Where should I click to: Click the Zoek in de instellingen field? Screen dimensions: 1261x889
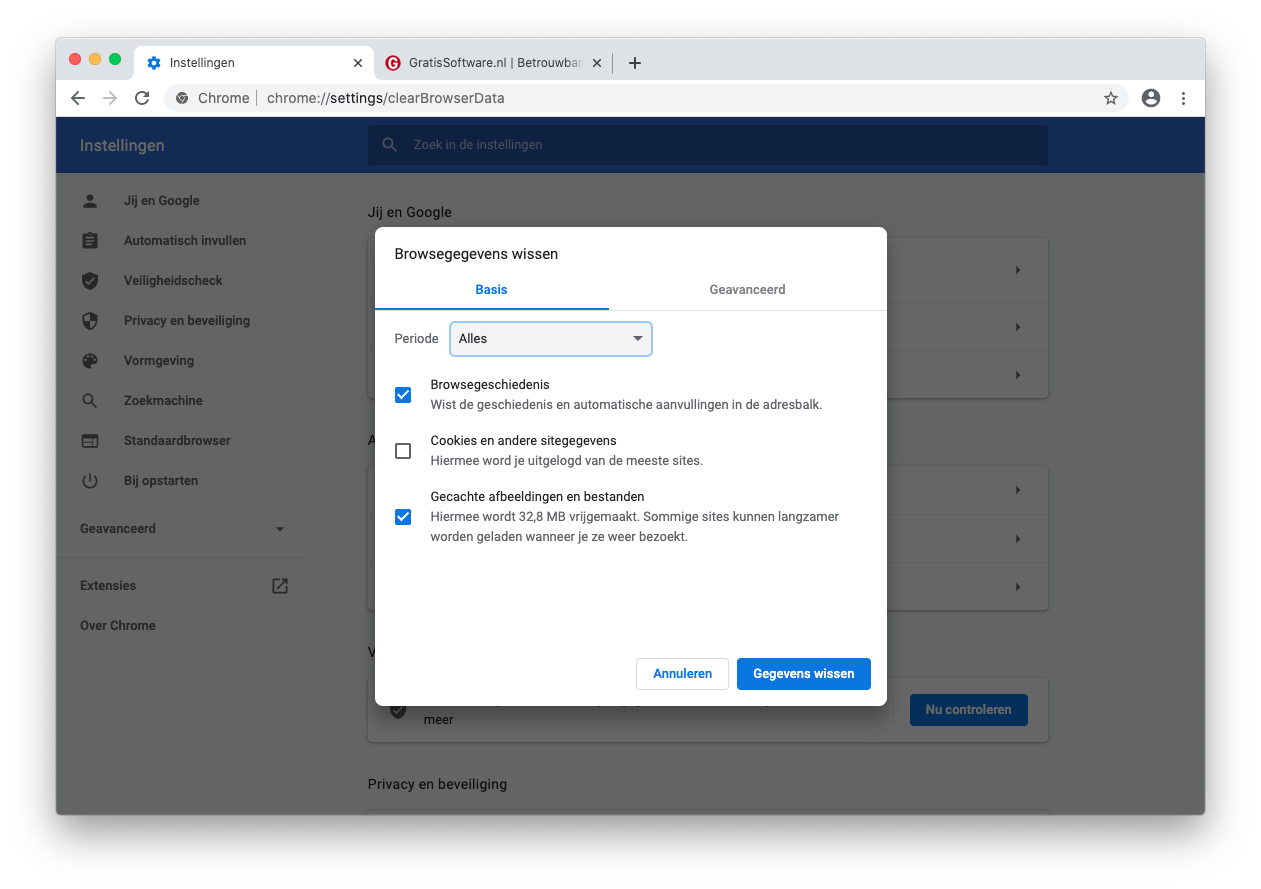coord(707,145)
